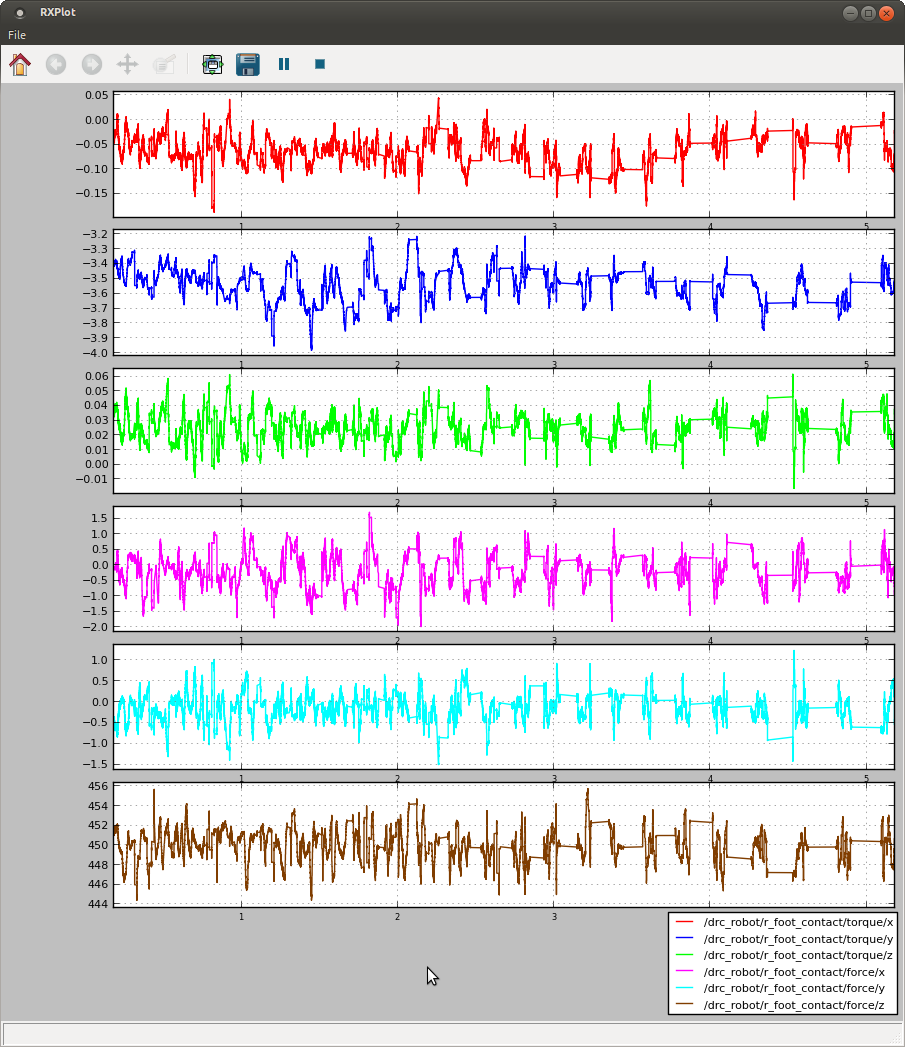This screenshot has width=905, height=1047.
Task: Reset the plot view with the Home icon
Action: coord(20,64)
